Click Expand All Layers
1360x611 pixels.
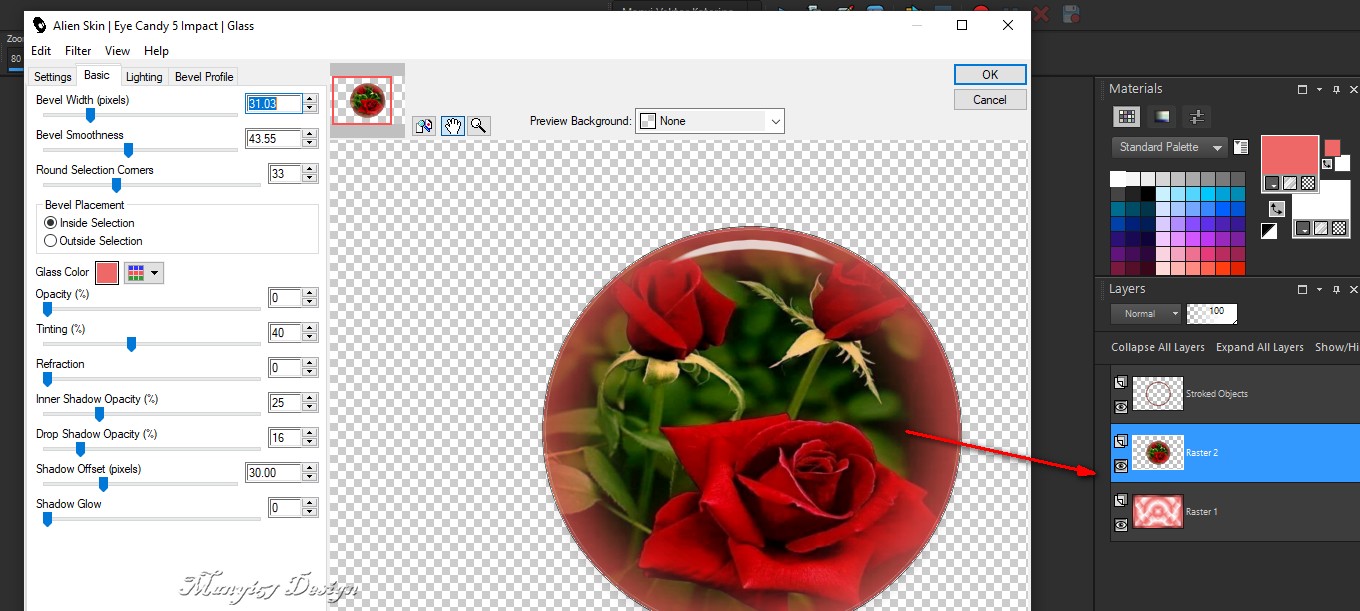1260,347
